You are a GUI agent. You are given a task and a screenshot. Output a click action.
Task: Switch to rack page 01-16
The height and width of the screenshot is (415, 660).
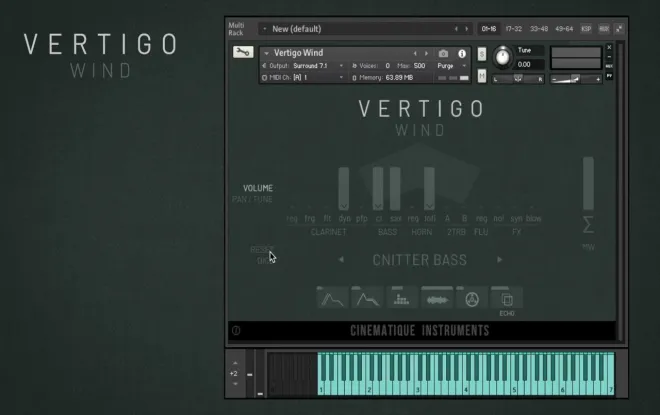489,29
